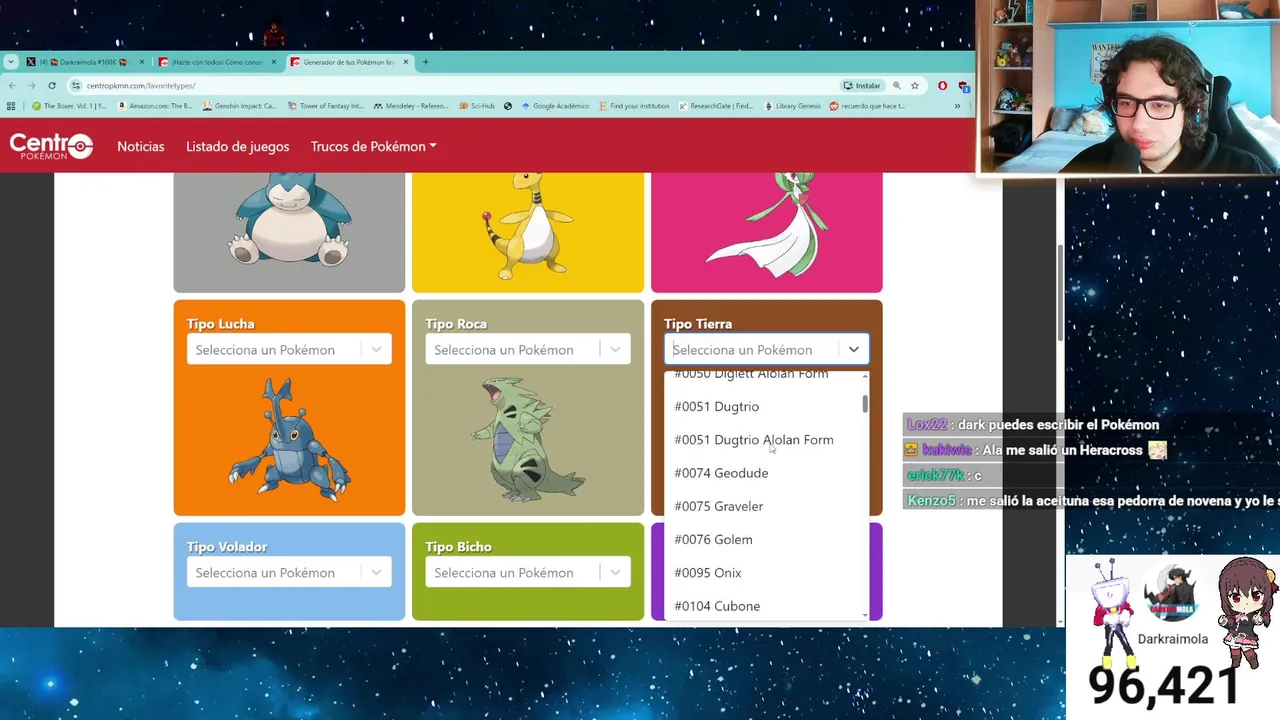Open the Genshin Impact bookmark
Image resolution: width=1280 pixels, height=720 pixels.
click(x=239, y=106)
